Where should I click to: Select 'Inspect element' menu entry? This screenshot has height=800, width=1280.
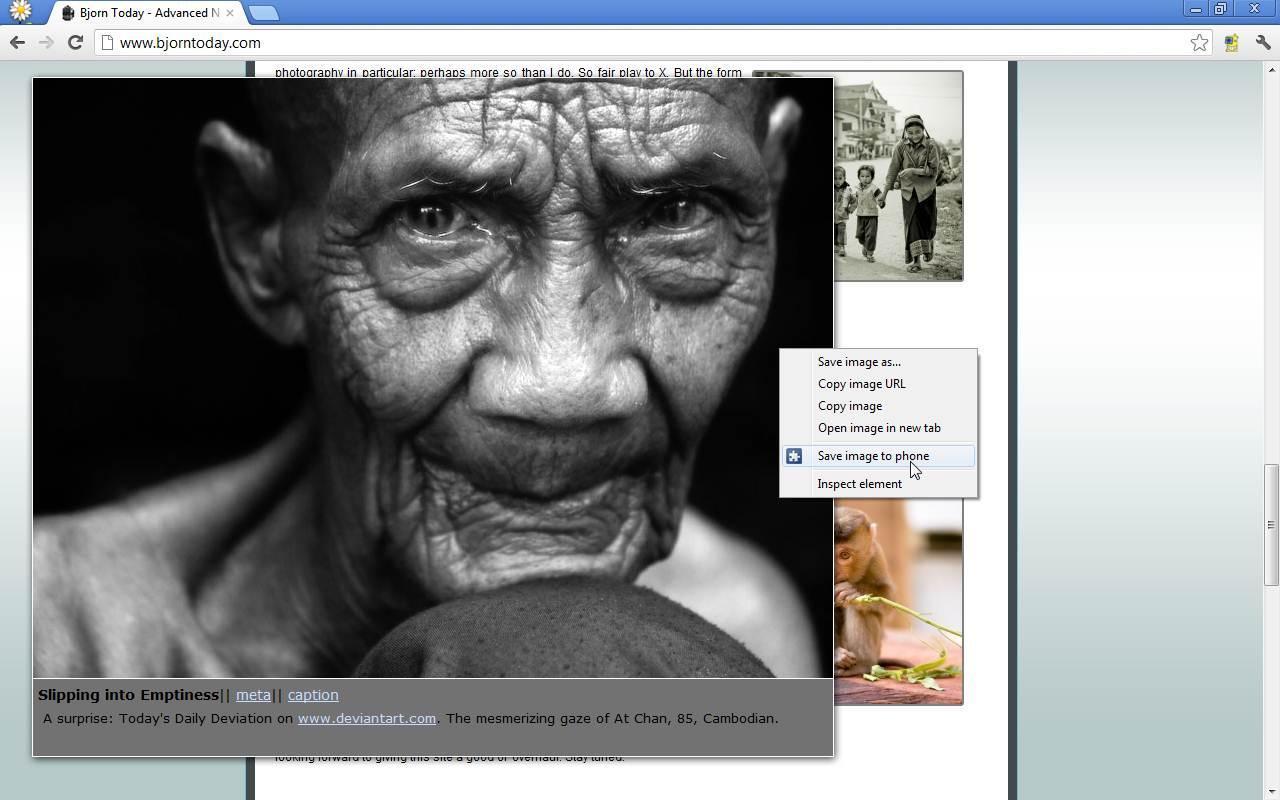click(878, 484)
